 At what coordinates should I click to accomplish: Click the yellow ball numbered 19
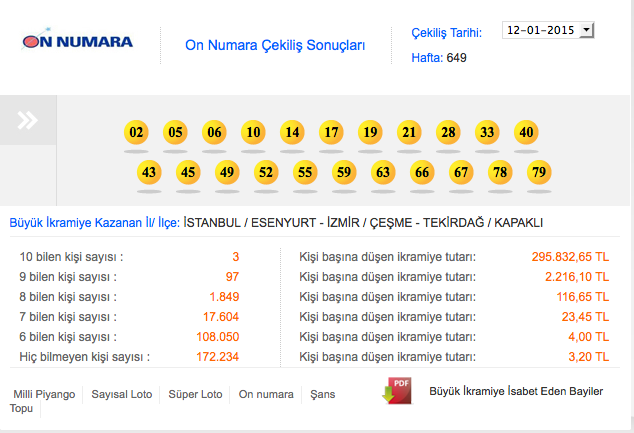click(x=370, y=132)
